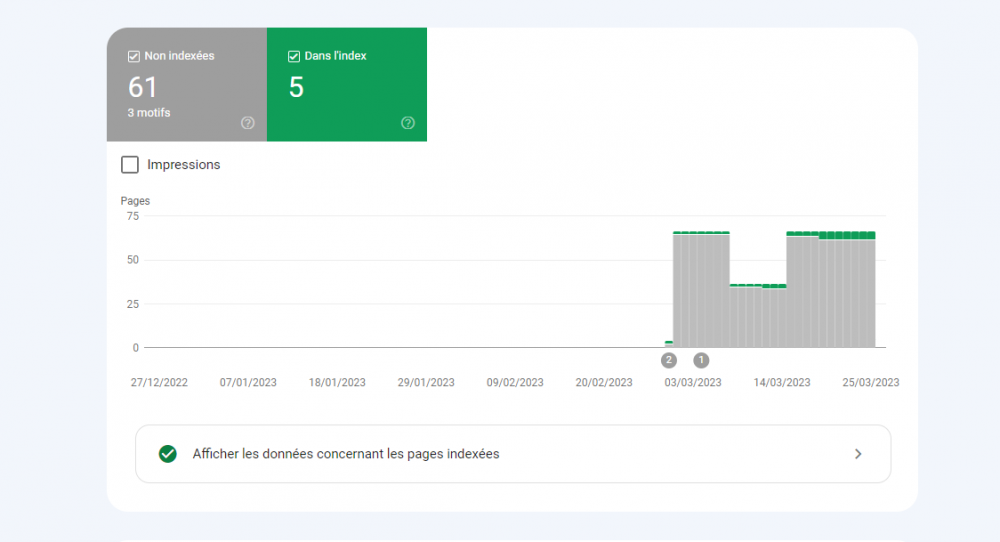The image size is (1000, 542).
Task: Select the Dans l'index count 5
Action: pos(296,87)
